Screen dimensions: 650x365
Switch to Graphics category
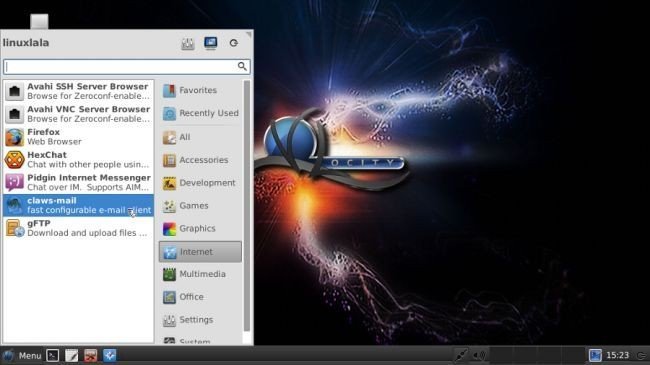[x=200, y=229]
